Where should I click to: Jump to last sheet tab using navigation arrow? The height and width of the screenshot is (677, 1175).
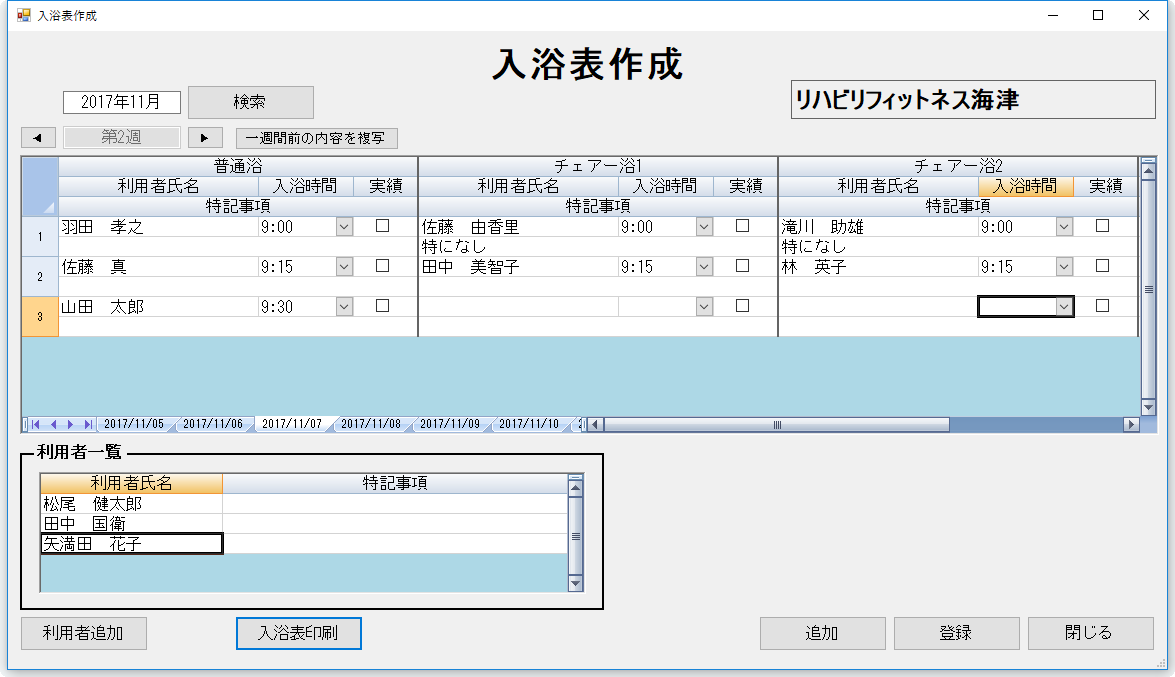pyautogui.click(x=88, y=424)
